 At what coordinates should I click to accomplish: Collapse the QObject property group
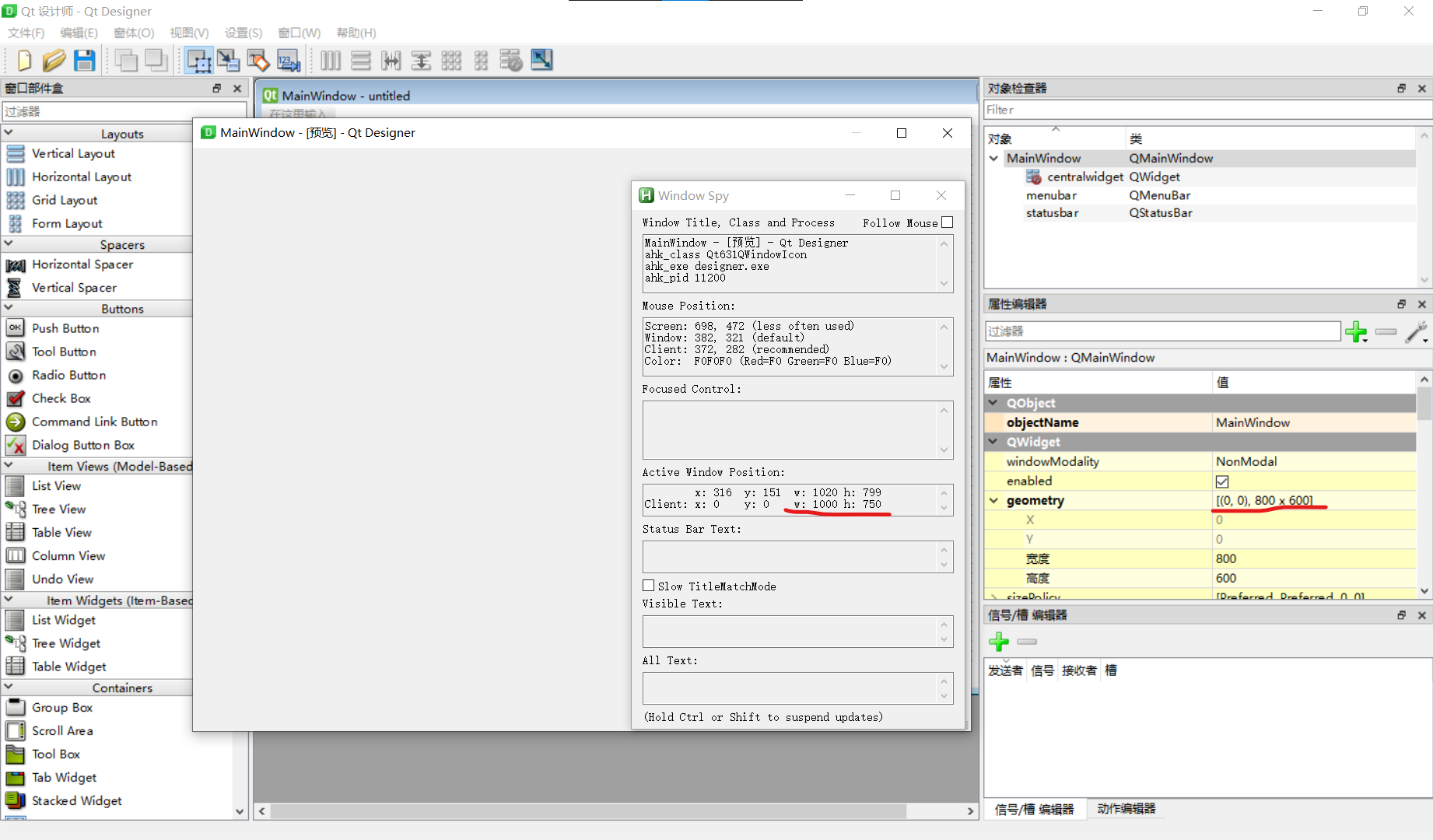[x=993, y=403]
